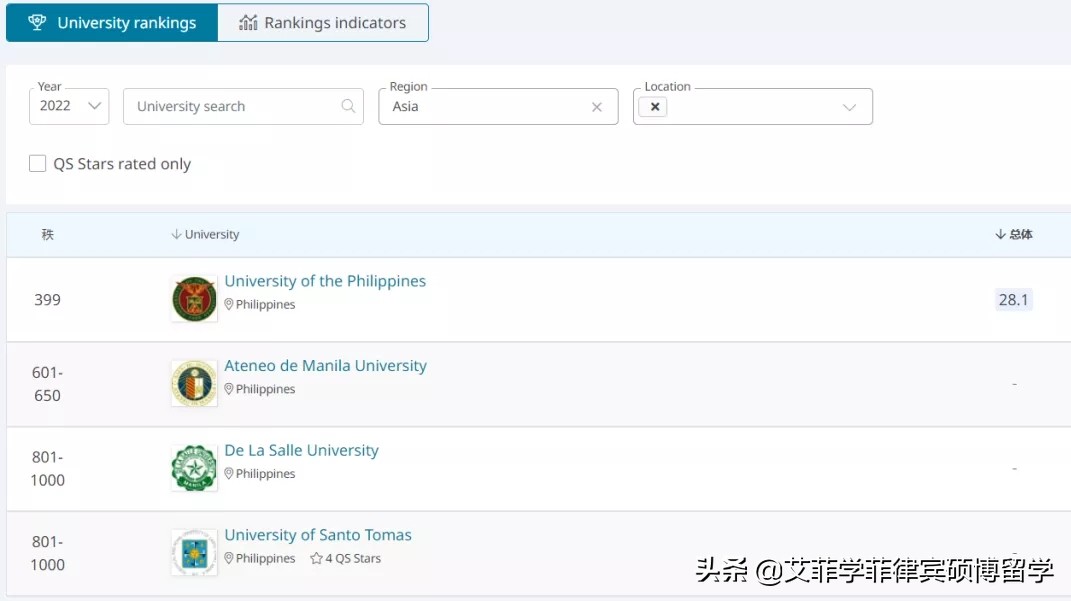
Task: Open the University of the Philippines link
Action: coord(325,281)
